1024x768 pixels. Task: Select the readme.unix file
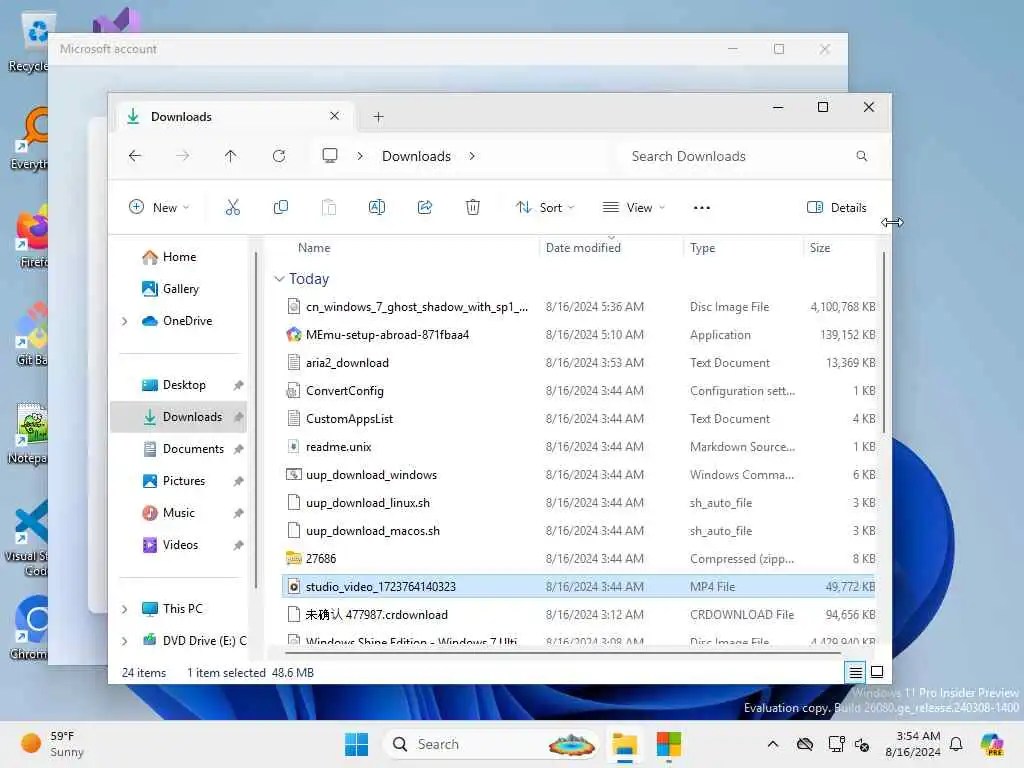(x=579, y=447)
